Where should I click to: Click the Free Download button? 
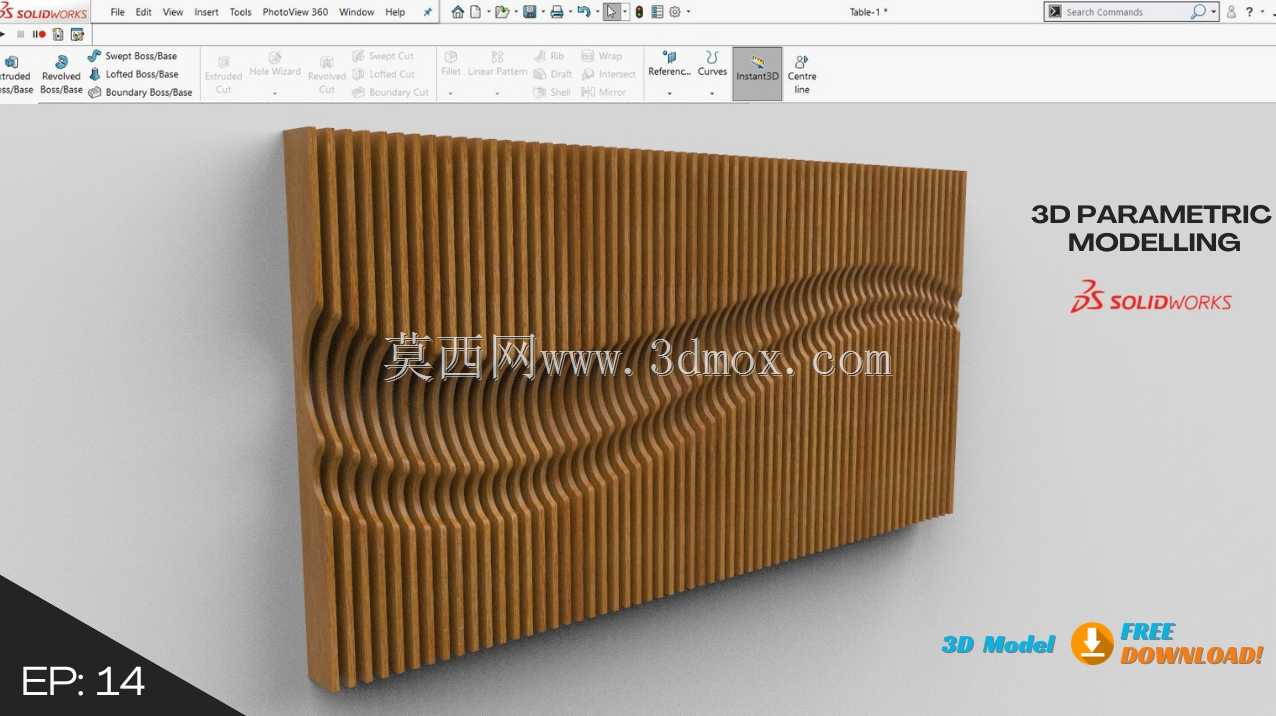[x=1167, y=644]
